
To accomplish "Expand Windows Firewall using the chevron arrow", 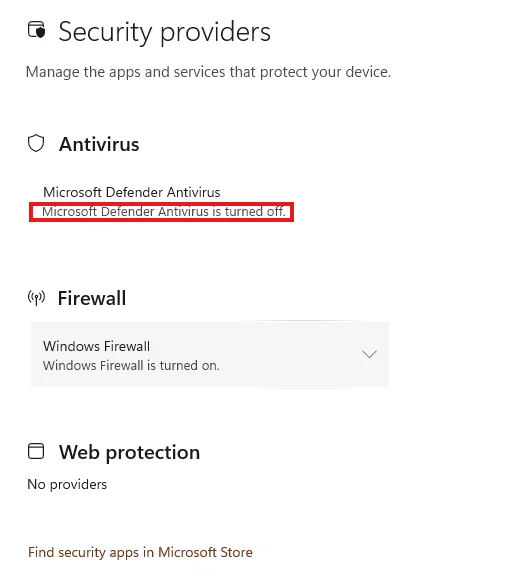I will pos(369,354).
